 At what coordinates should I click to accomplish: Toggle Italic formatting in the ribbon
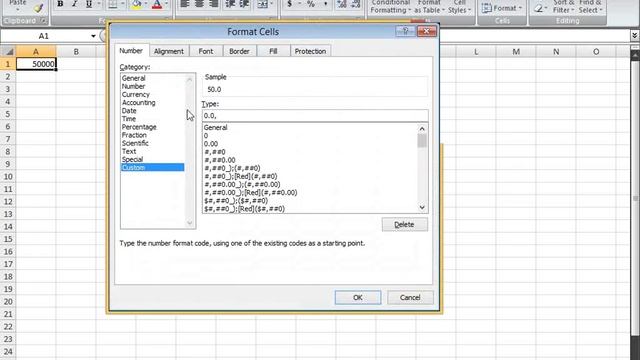[x=74, y=4]
